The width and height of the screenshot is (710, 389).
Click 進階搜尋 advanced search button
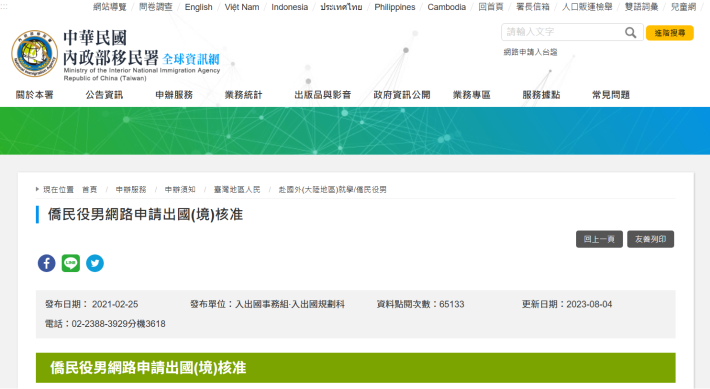[x=670, y=33]
